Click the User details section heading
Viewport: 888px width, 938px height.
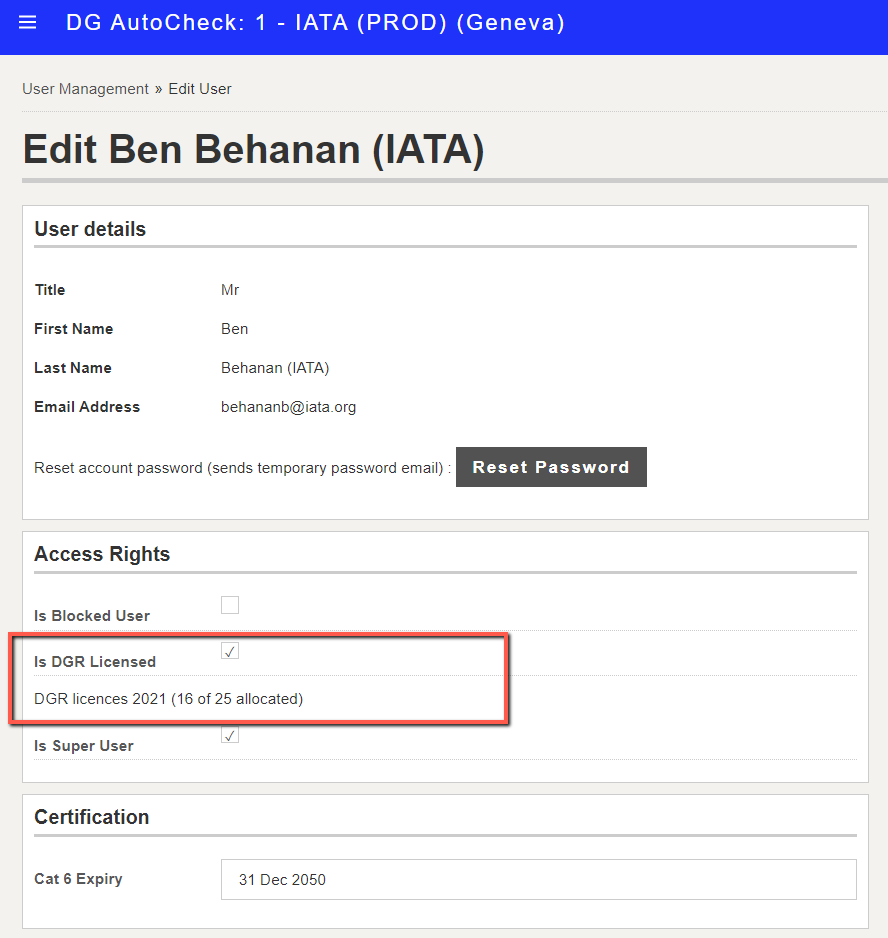click(x=90, y=229)
